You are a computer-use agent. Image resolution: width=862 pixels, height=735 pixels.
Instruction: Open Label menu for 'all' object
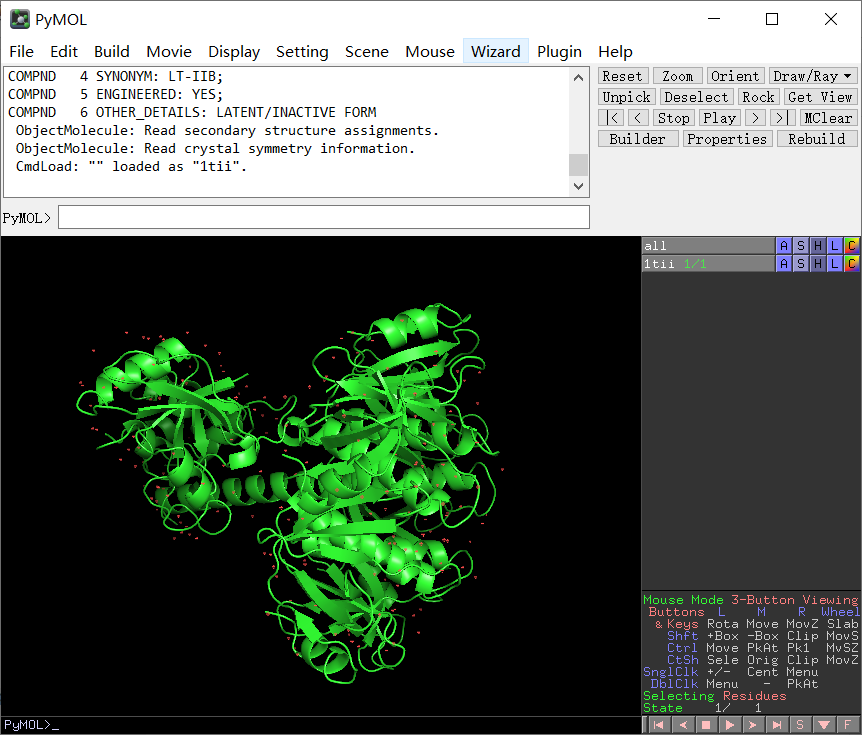[835, 246]
